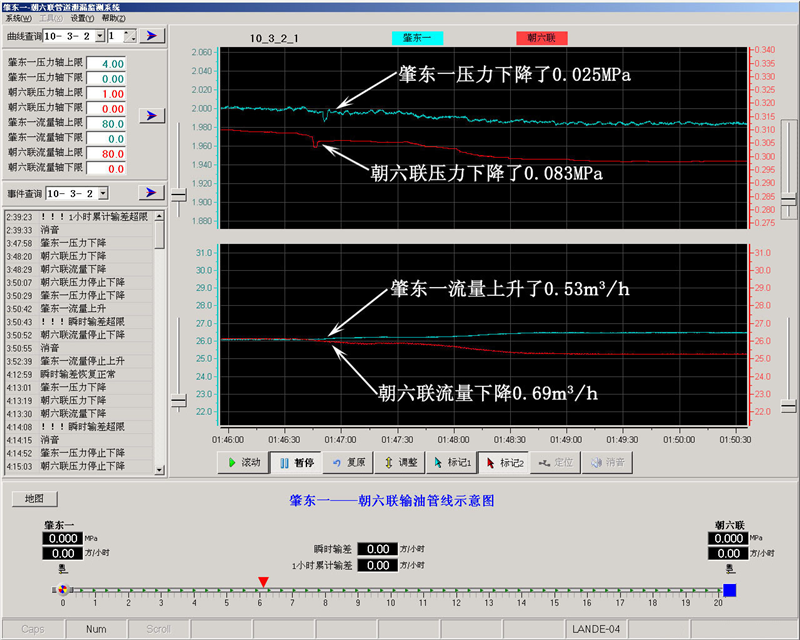Click the 肇东一压力轴上限 input field
The image size is (800, 640).
106,64
